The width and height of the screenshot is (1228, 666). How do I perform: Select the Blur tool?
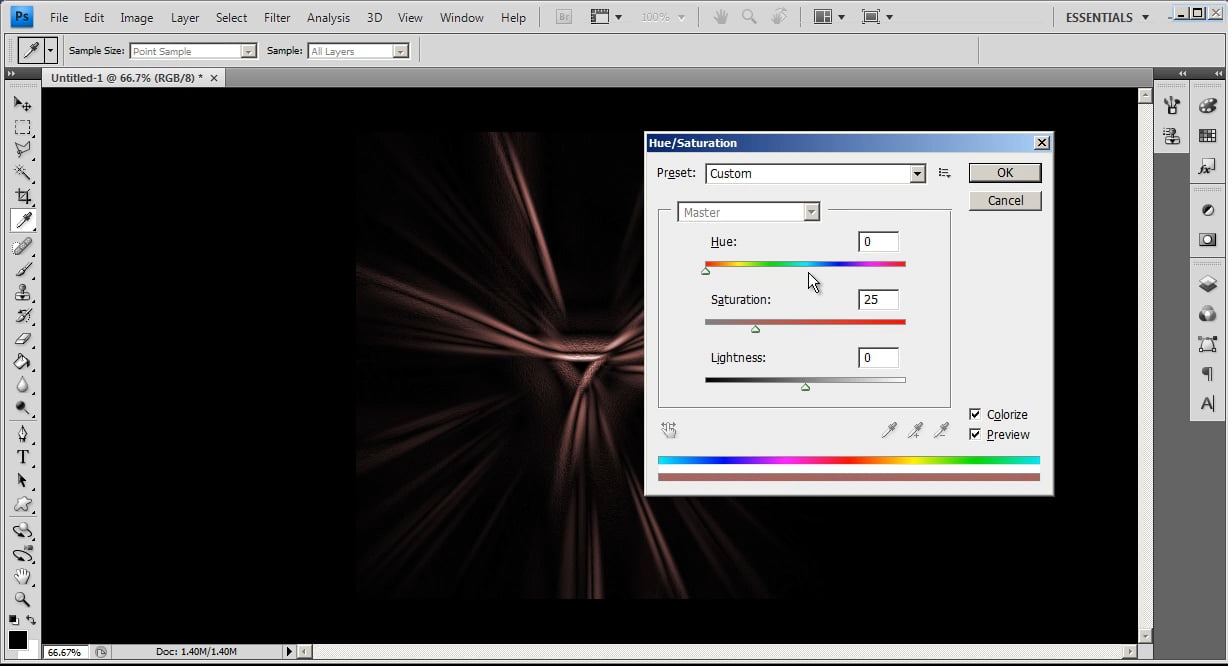click(x=22, y=385)
